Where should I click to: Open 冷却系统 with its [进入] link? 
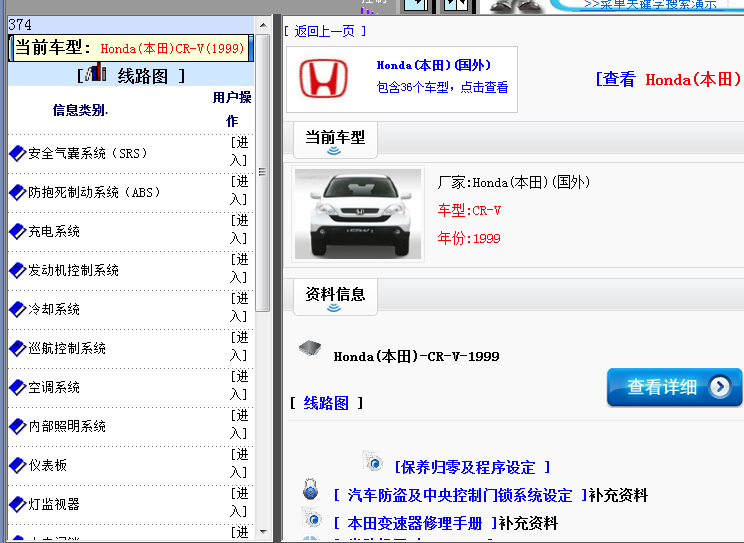pos(240,307)
